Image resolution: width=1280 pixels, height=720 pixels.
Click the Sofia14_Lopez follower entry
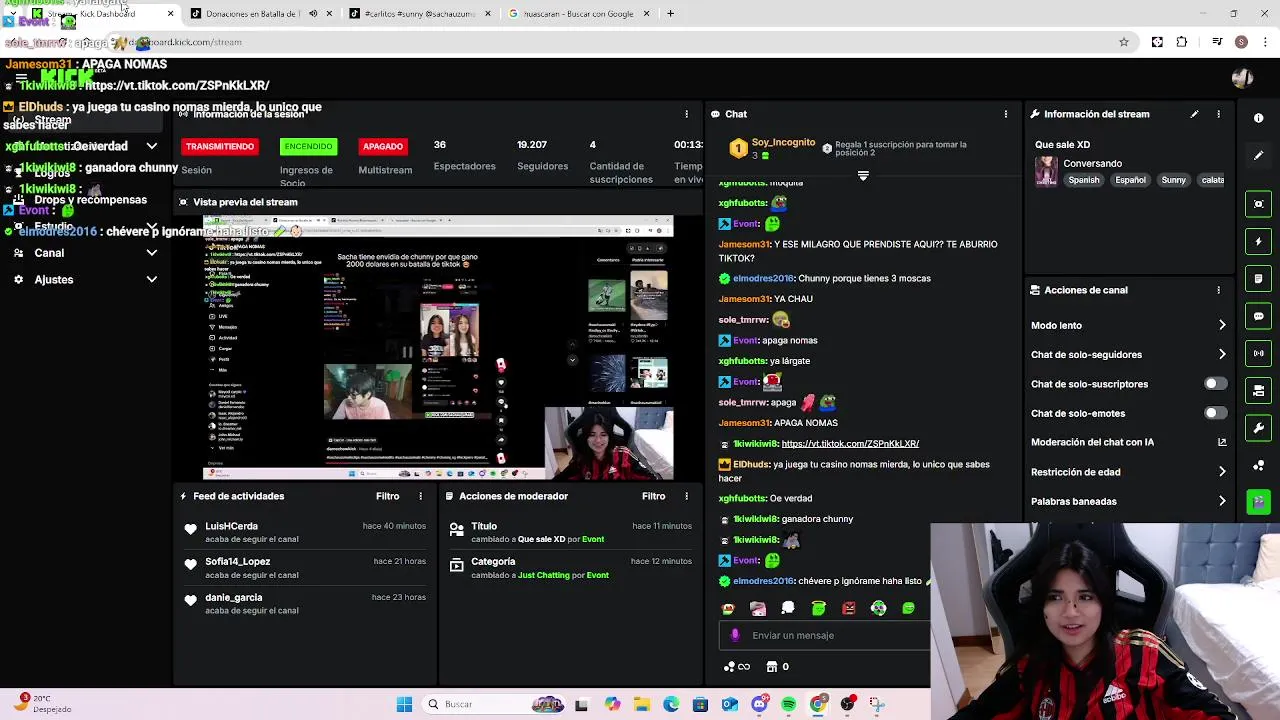coord(305,568)
